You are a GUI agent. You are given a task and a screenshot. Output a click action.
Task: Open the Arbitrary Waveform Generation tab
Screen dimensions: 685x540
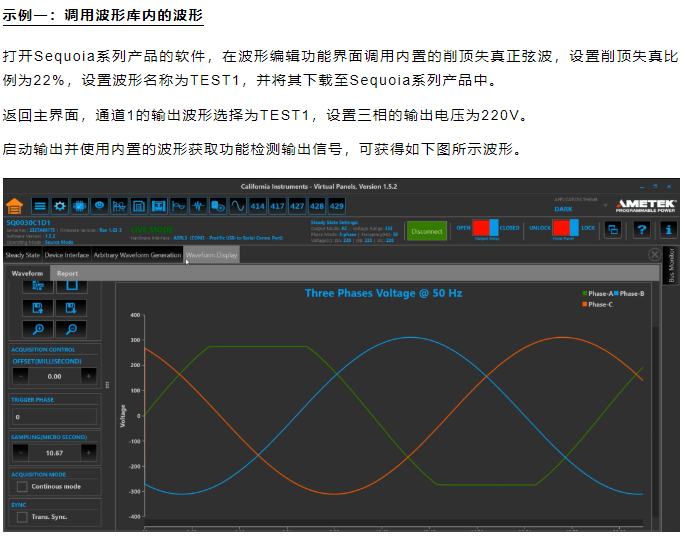[137, 255]
